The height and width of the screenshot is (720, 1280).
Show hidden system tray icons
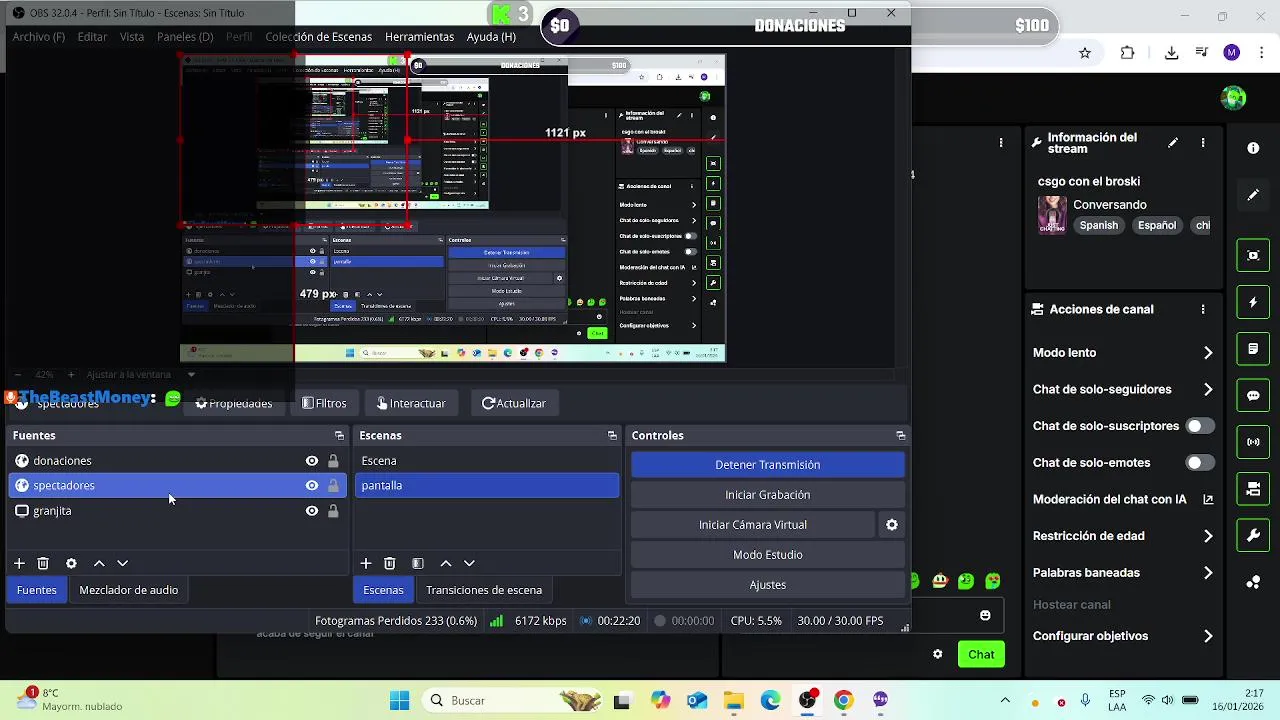1005,701
